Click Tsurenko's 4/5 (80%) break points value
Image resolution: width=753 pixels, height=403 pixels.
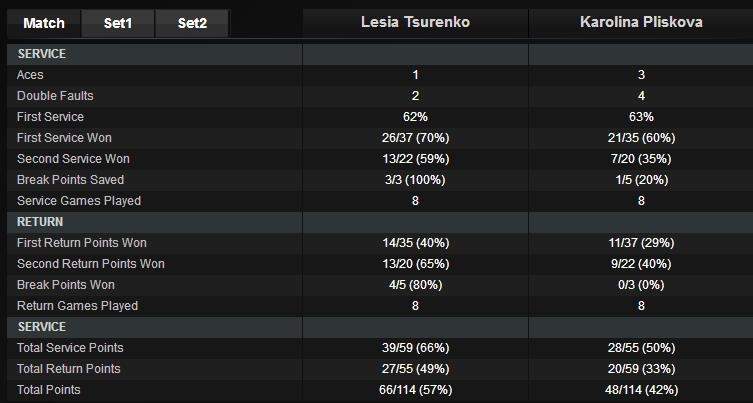tap(414, 285)
